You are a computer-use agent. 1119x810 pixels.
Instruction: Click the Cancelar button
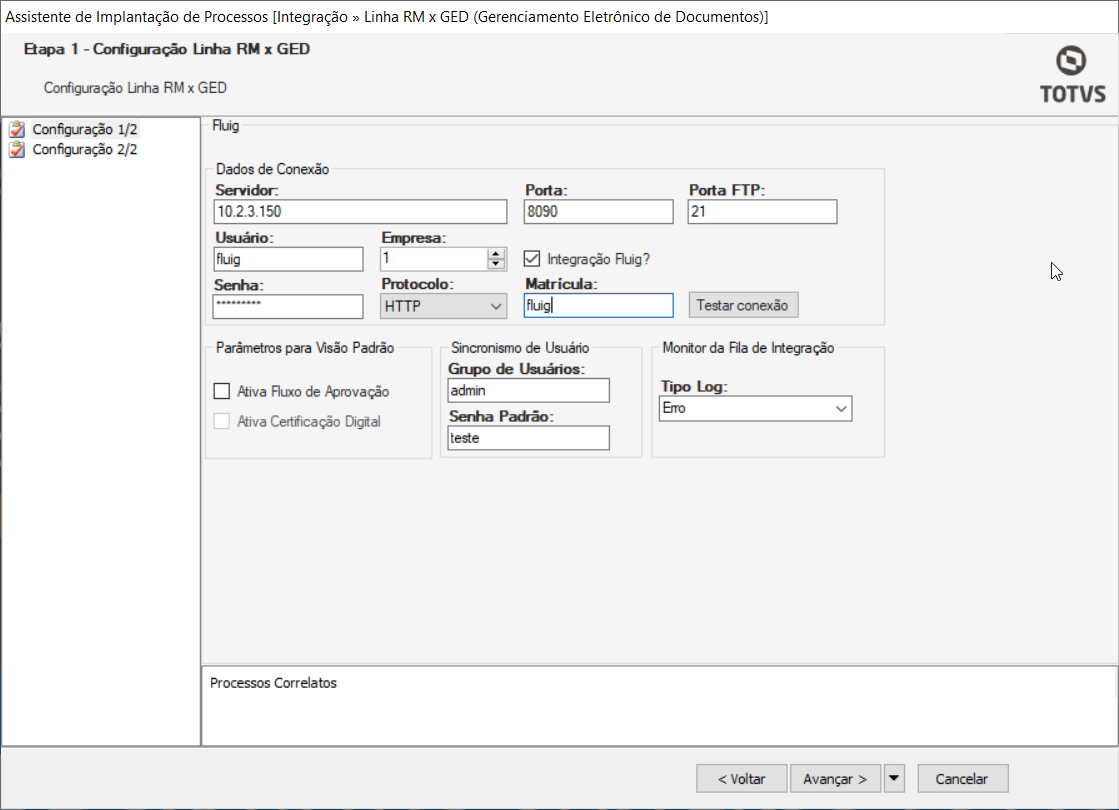(x=962, y=779)
